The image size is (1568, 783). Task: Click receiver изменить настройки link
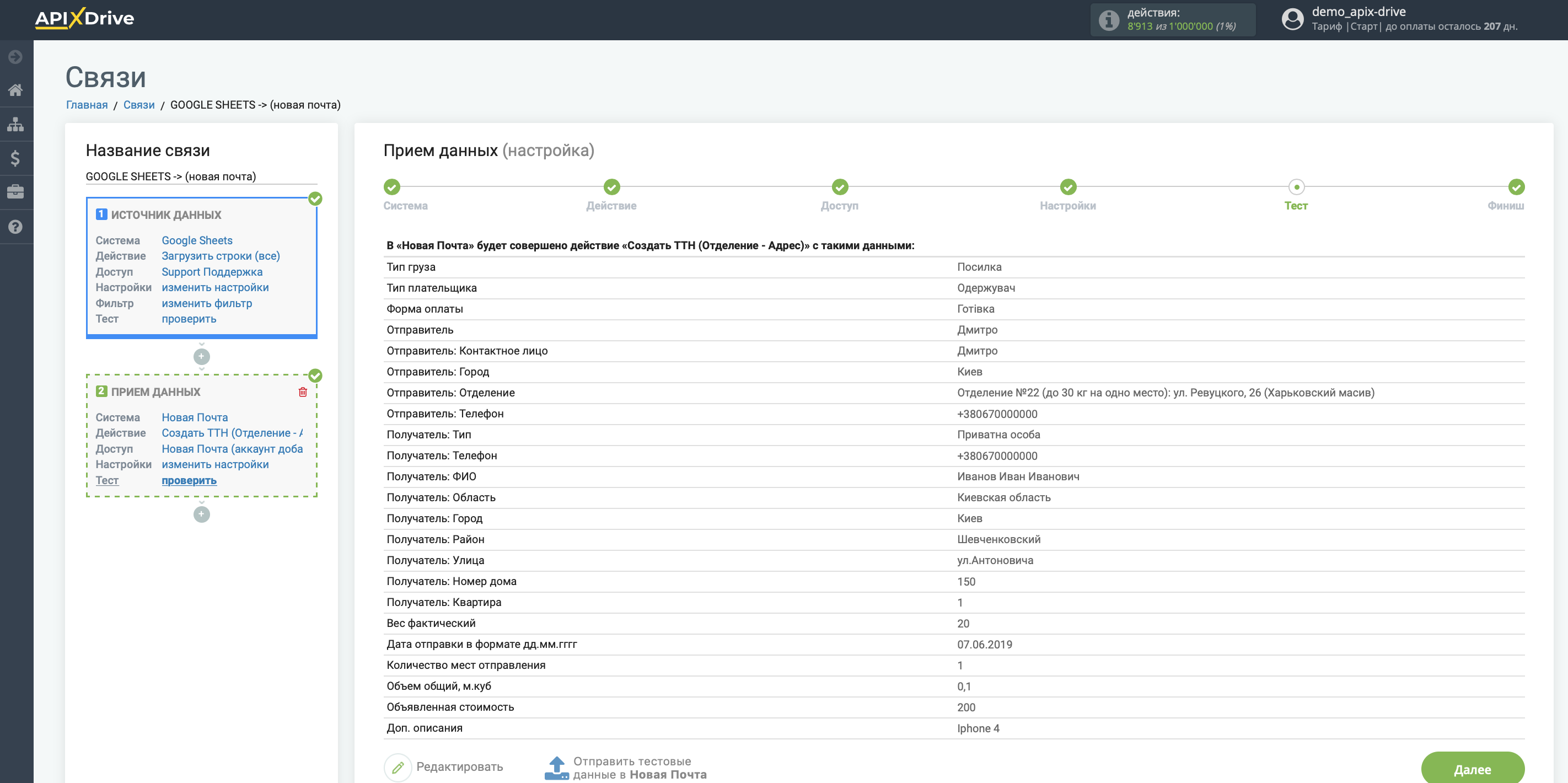[x=216, y=464]
